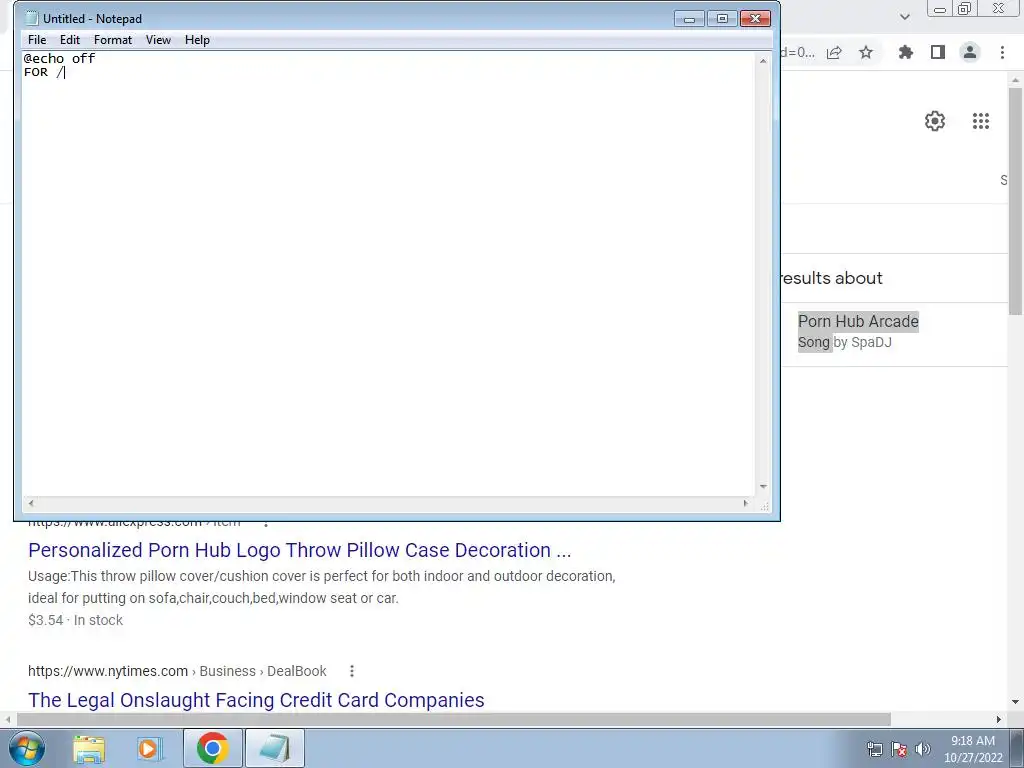Click the Notepad taskbar button
1024x768 pixels.
275,748
